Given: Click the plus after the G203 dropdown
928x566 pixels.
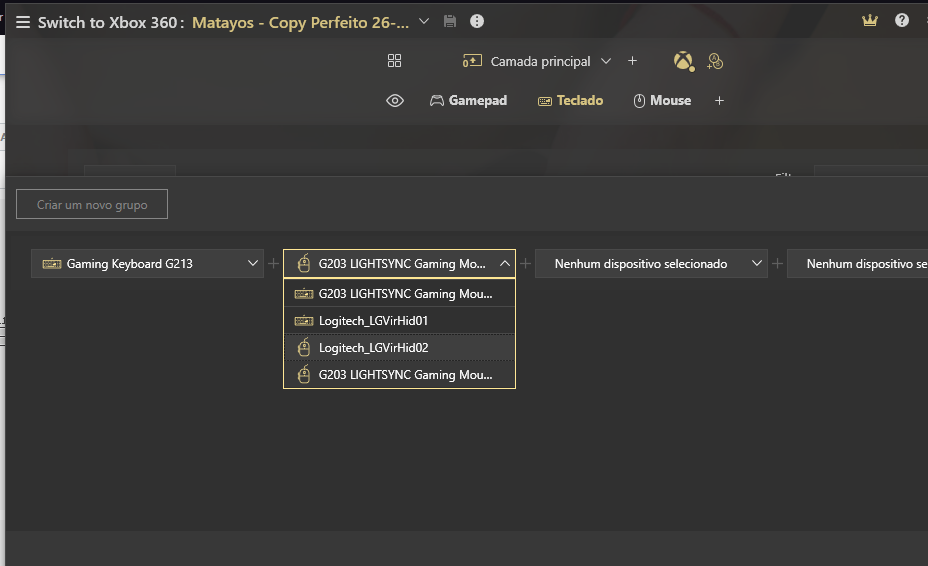Looking at the screenshot, I should [x=526, y=263].
